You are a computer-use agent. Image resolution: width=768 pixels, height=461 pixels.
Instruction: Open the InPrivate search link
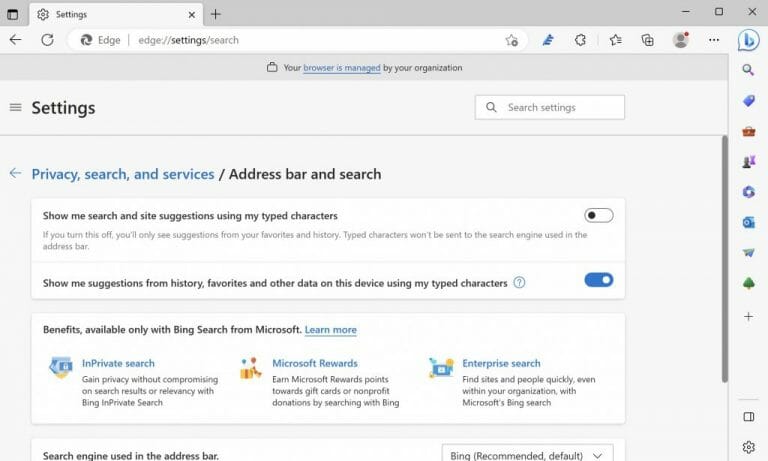point(118,363)
